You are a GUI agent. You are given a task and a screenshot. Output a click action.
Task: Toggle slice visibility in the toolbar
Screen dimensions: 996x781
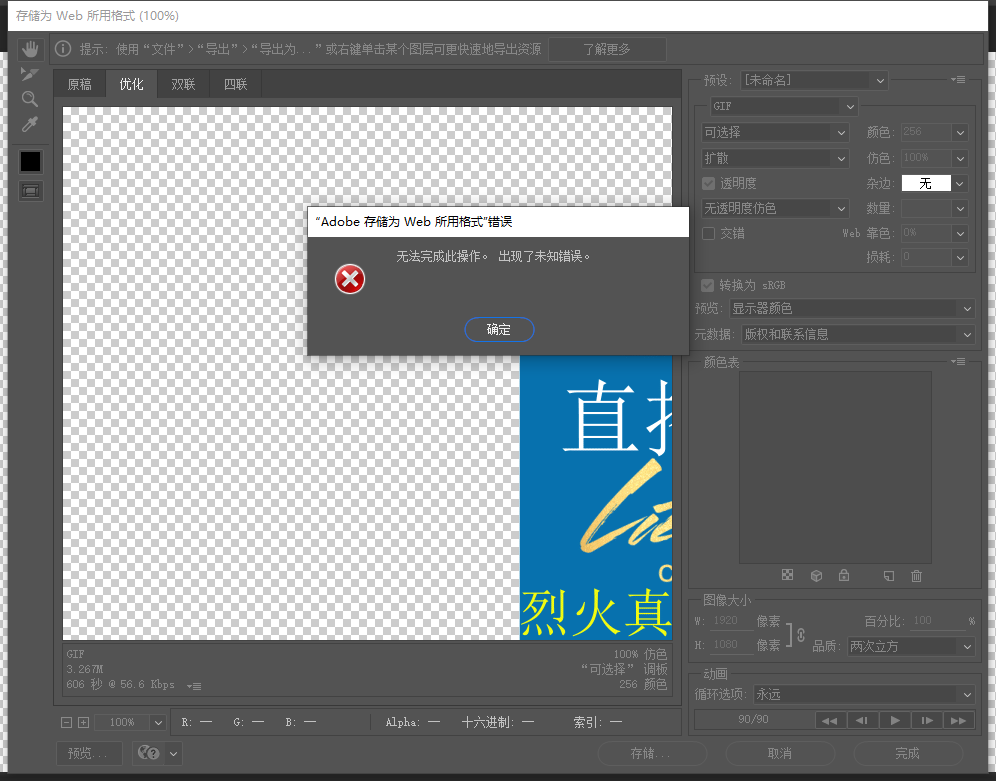pyautogui.click(x=30, y=190)
